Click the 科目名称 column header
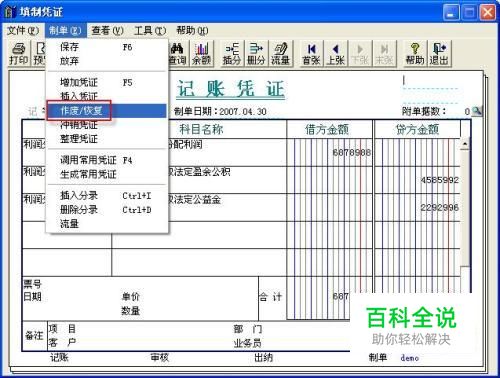This screenshot has height=378, width=500. point(201,129)
